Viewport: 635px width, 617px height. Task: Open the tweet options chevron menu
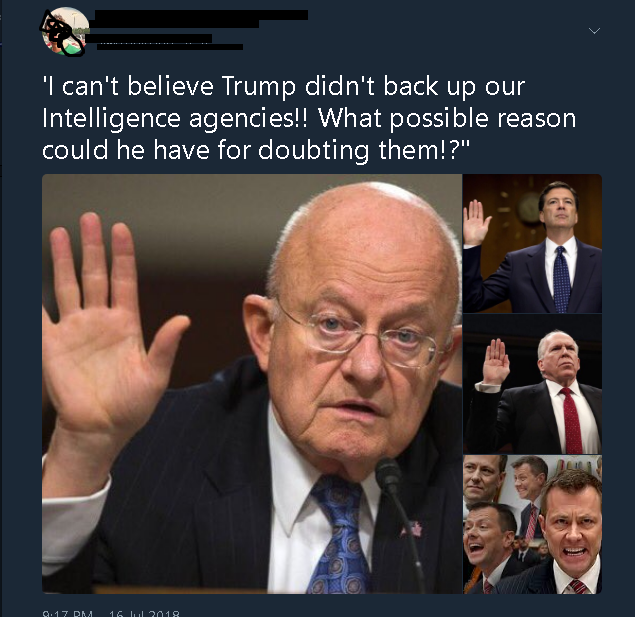(594, 31)
